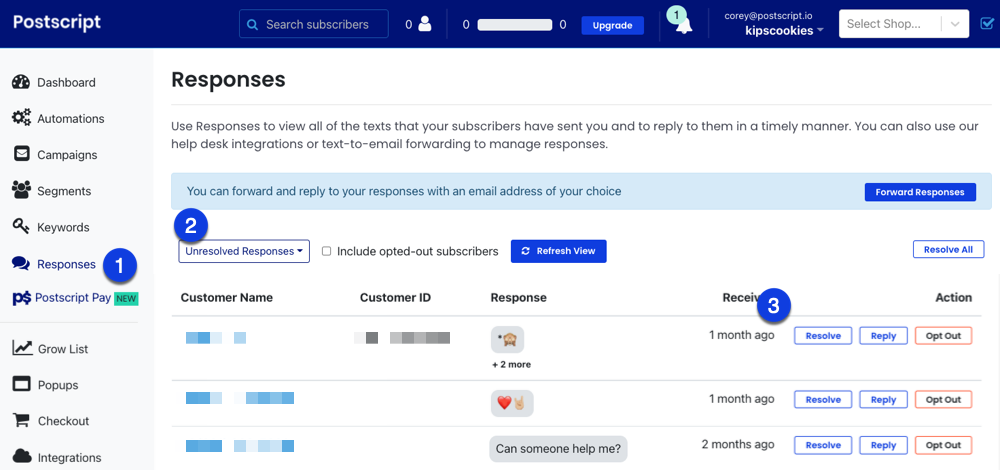Open customer name in heart emoji row
This screenshot has width=1000, height=470.
click(240, 399)
